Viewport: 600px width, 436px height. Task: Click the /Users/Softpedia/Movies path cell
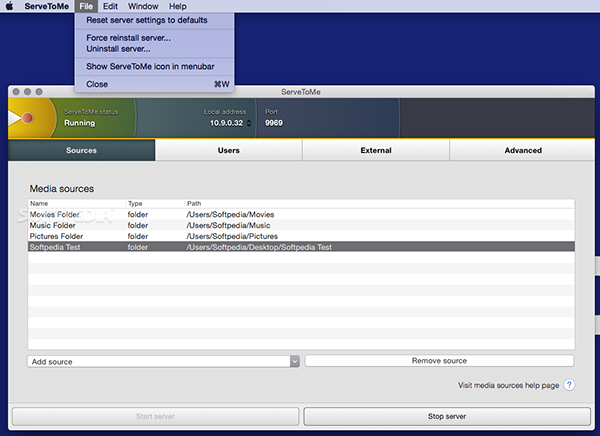click(230, 214)
